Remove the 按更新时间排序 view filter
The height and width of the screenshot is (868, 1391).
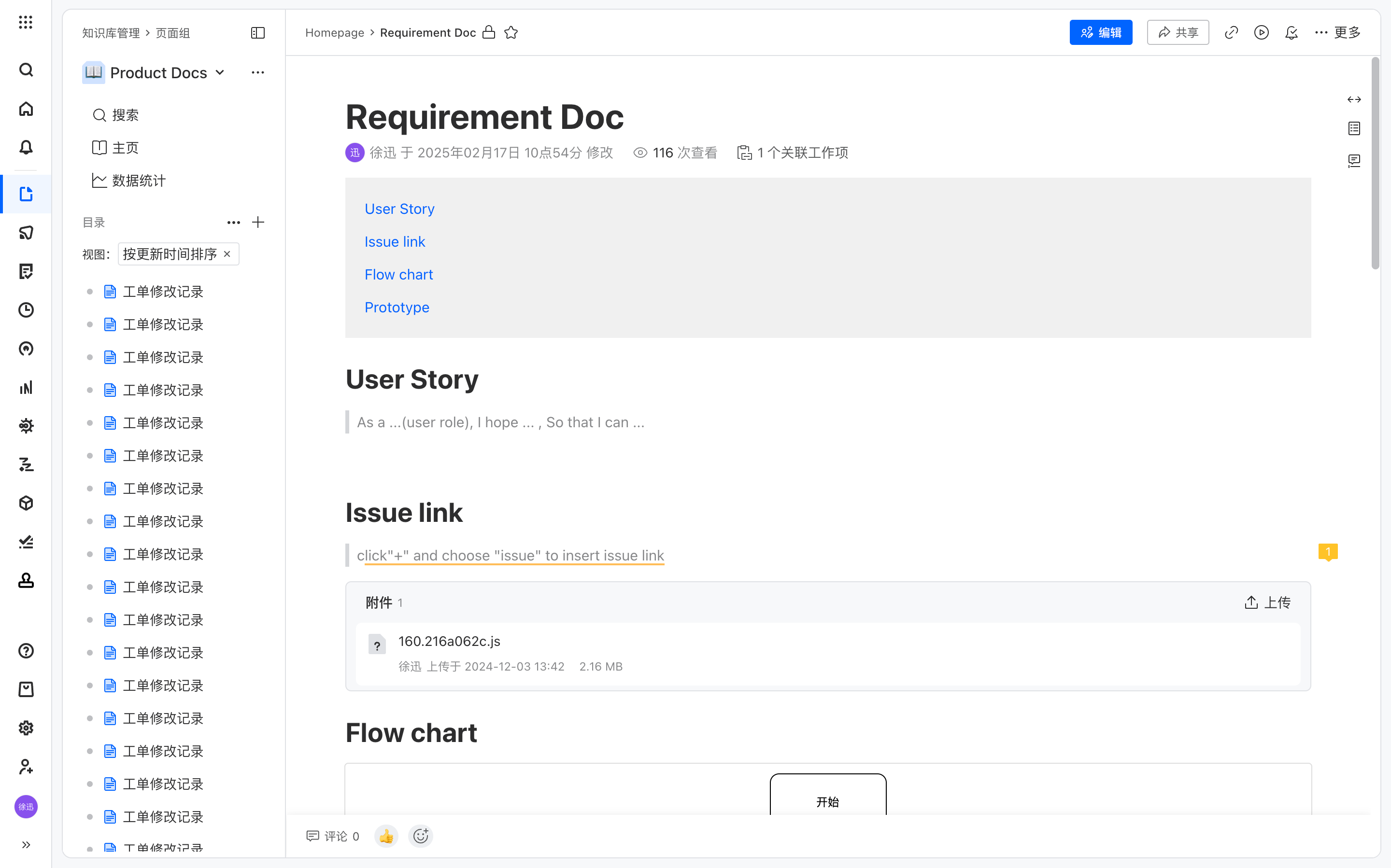227,254
